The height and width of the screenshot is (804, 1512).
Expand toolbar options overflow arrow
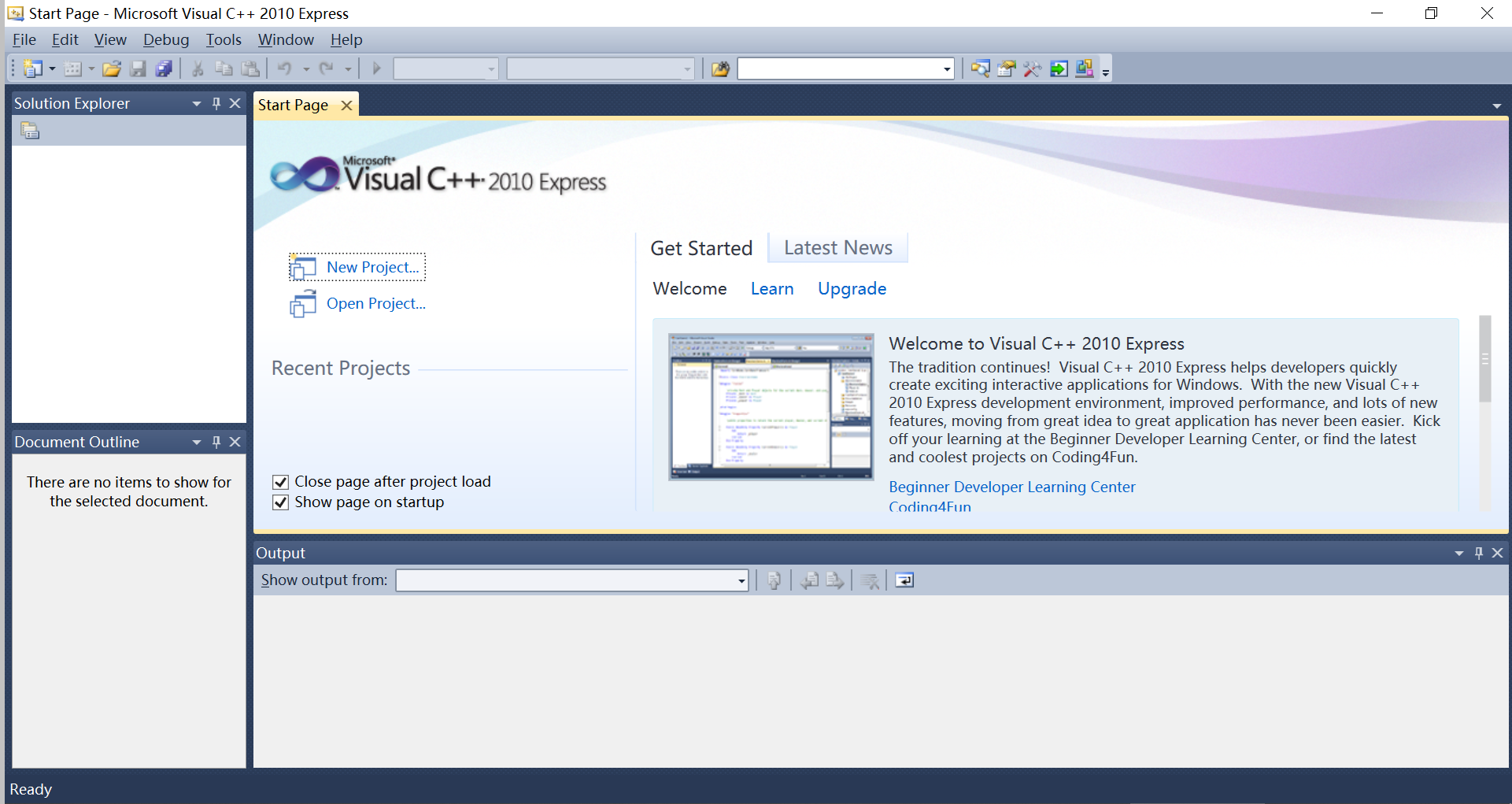(1106, 72)
